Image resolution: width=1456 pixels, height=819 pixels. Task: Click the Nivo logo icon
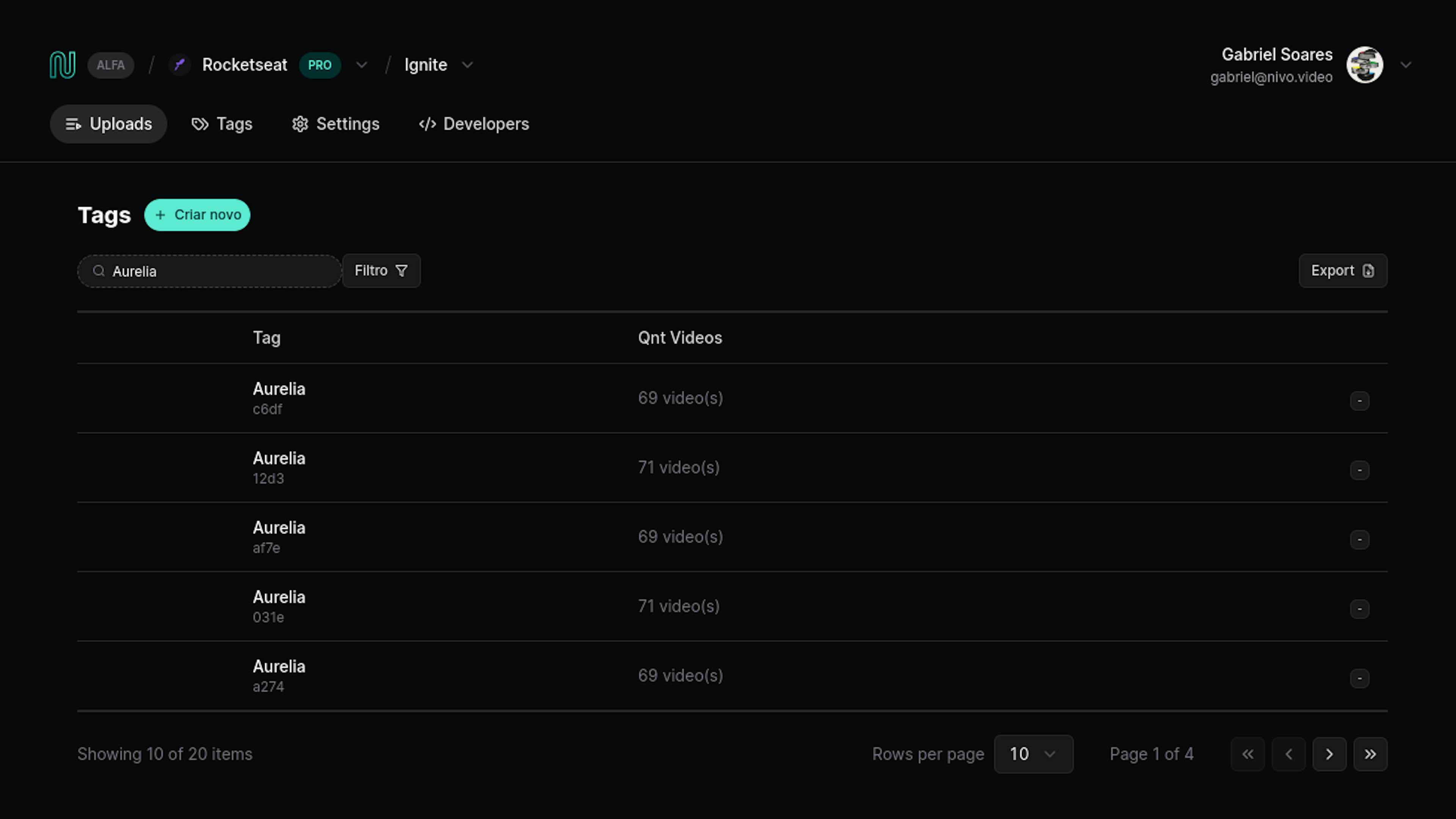pyautogui.click(x=62, y=65)
